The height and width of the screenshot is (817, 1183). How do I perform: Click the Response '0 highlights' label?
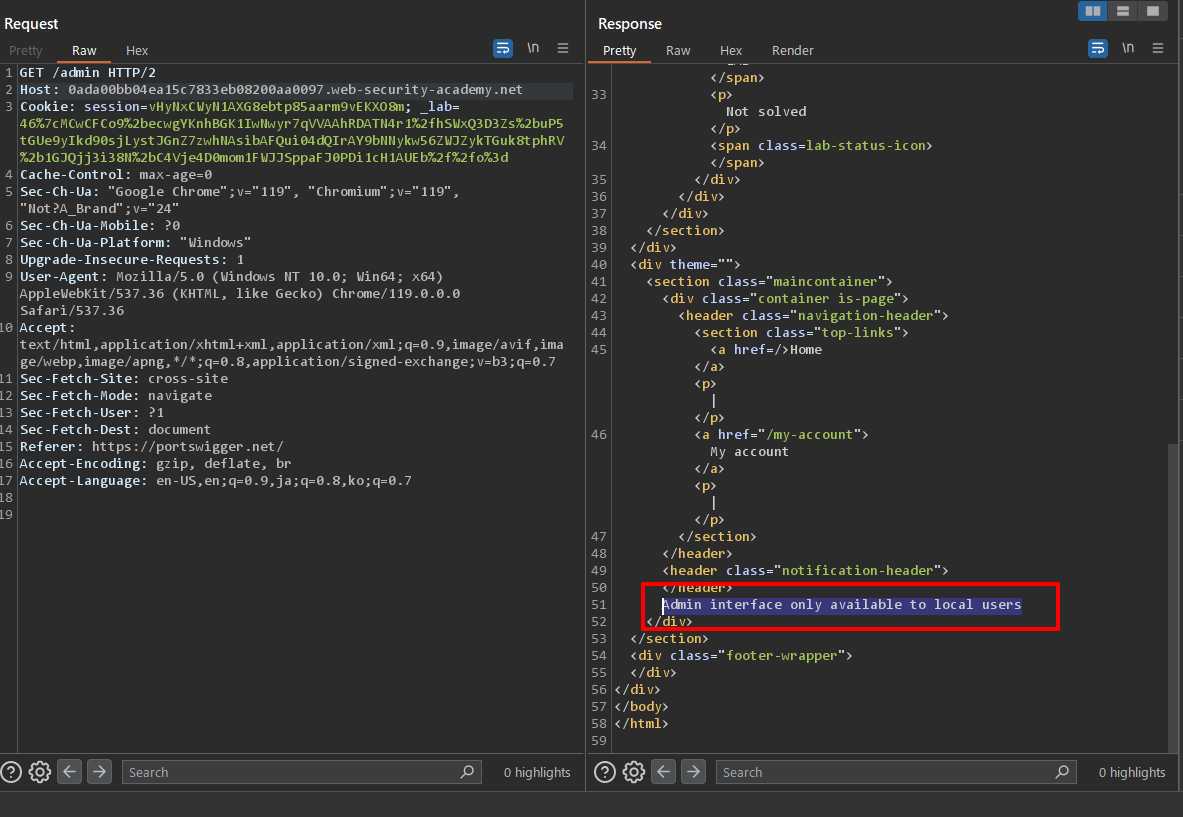coord(1132,772)
